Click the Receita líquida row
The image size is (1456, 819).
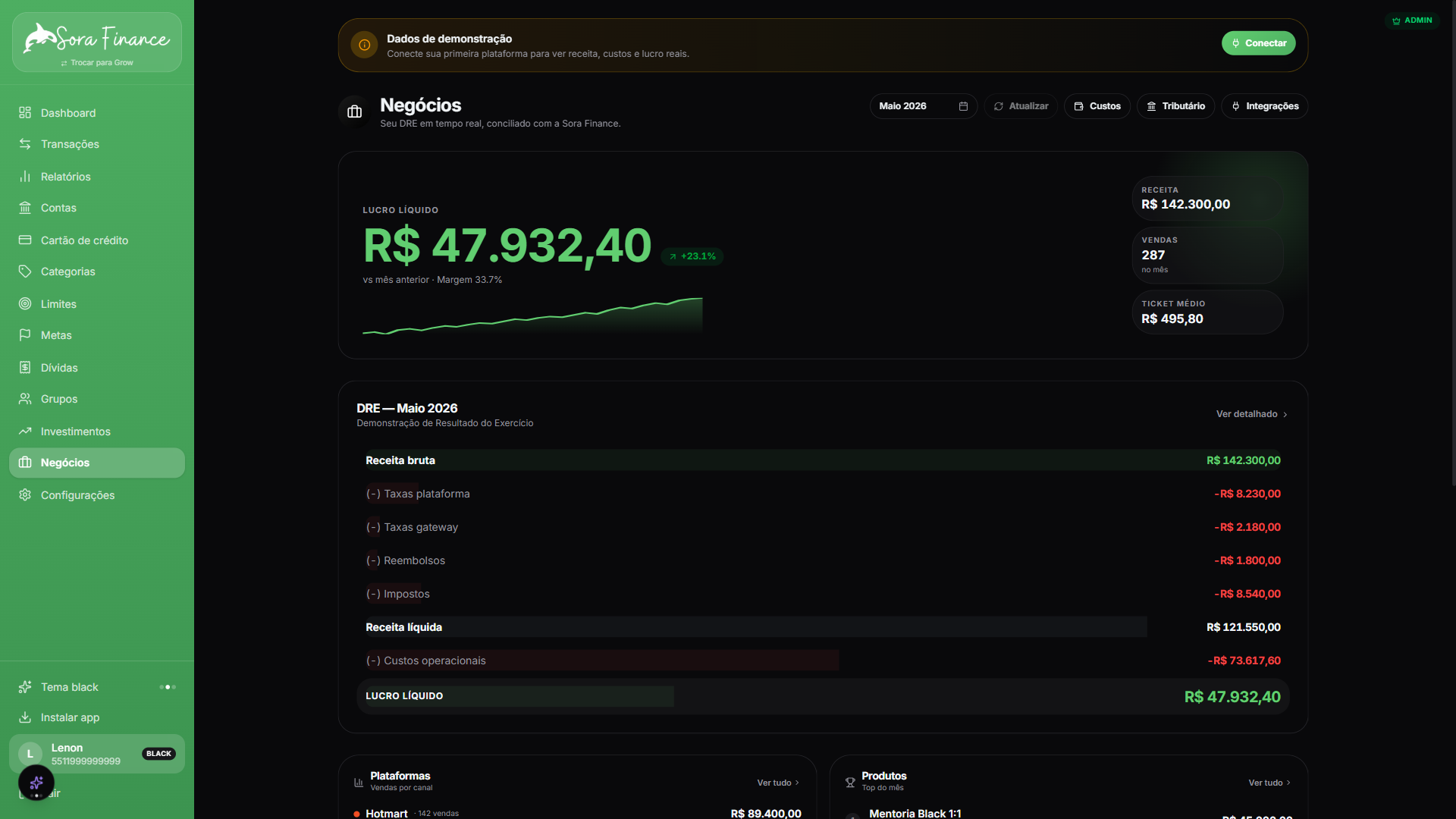pyautogui.click(x=823, y=627)
